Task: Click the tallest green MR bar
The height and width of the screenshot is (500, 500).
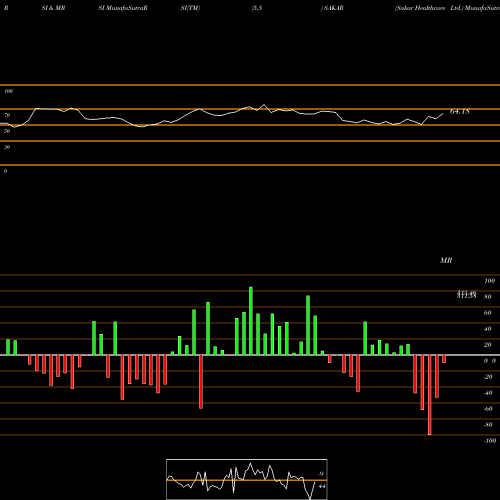Action: click(251, 321)
